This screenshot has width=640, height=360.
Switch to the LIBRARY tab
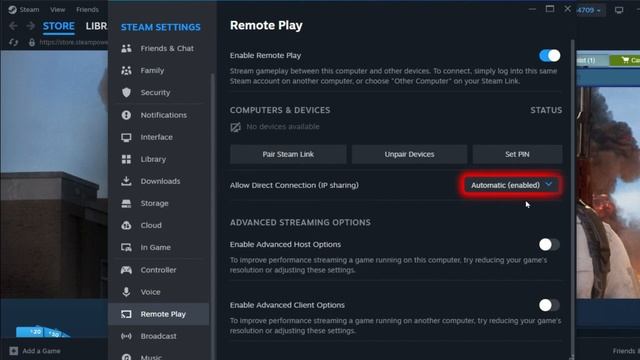96,26
